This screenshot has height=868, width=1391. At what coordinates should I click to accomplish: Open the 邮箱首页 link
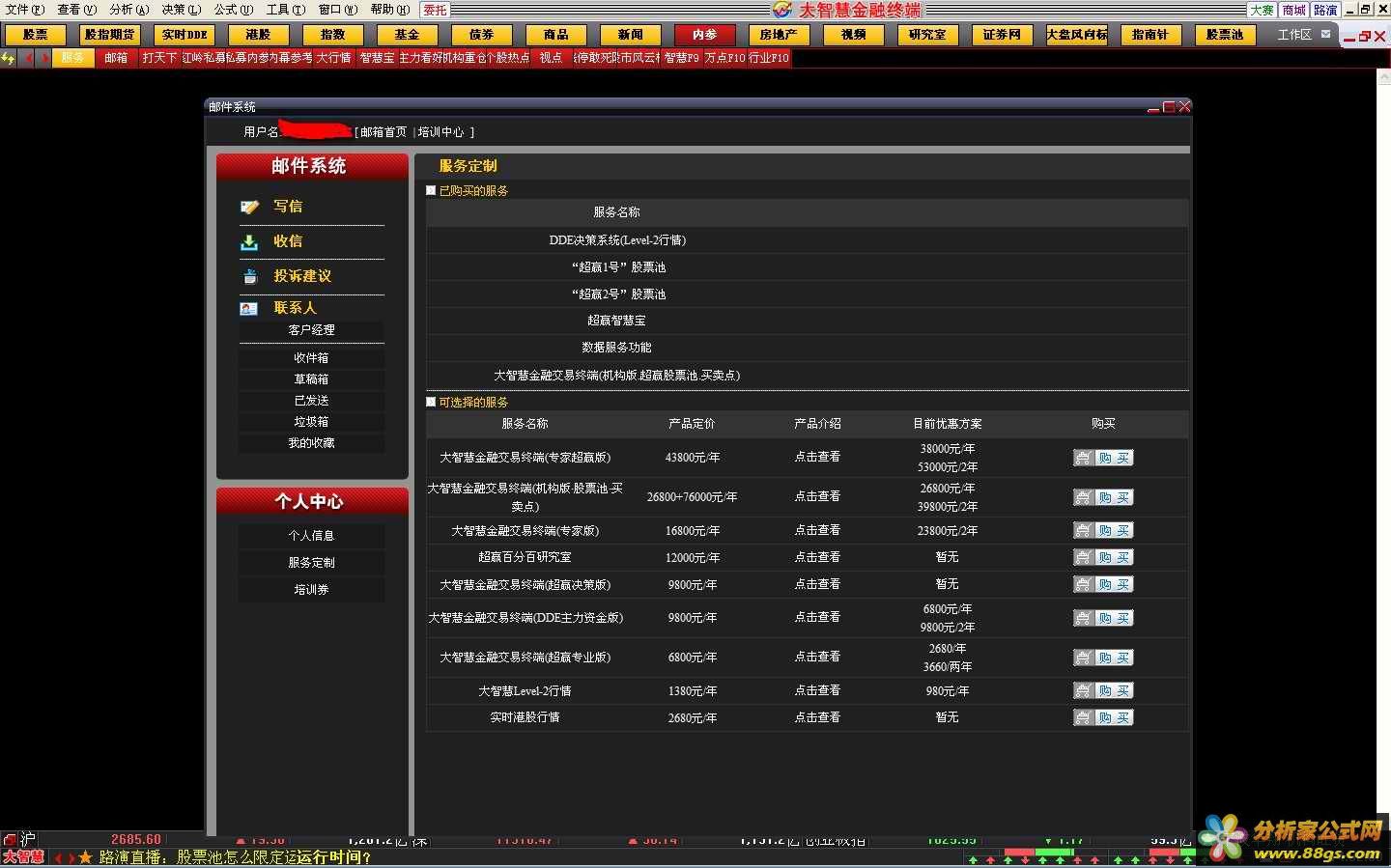[383, 132]
